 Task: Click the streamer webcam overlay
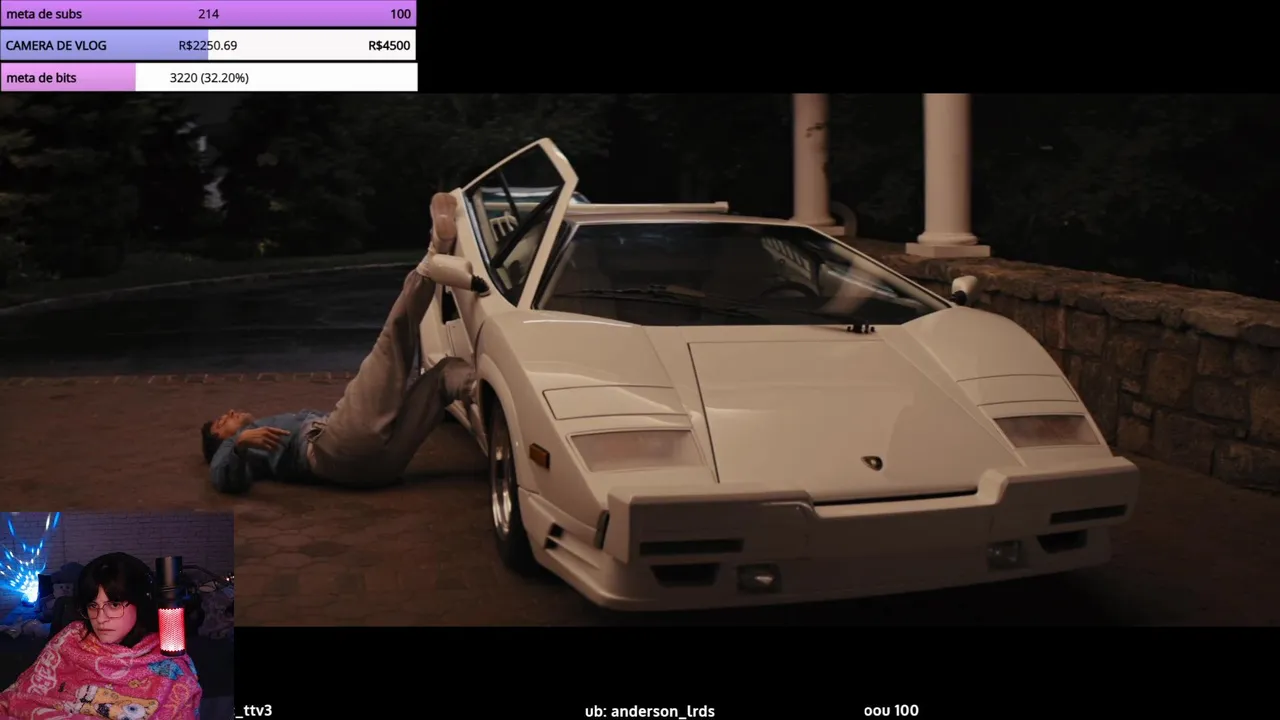117,616
